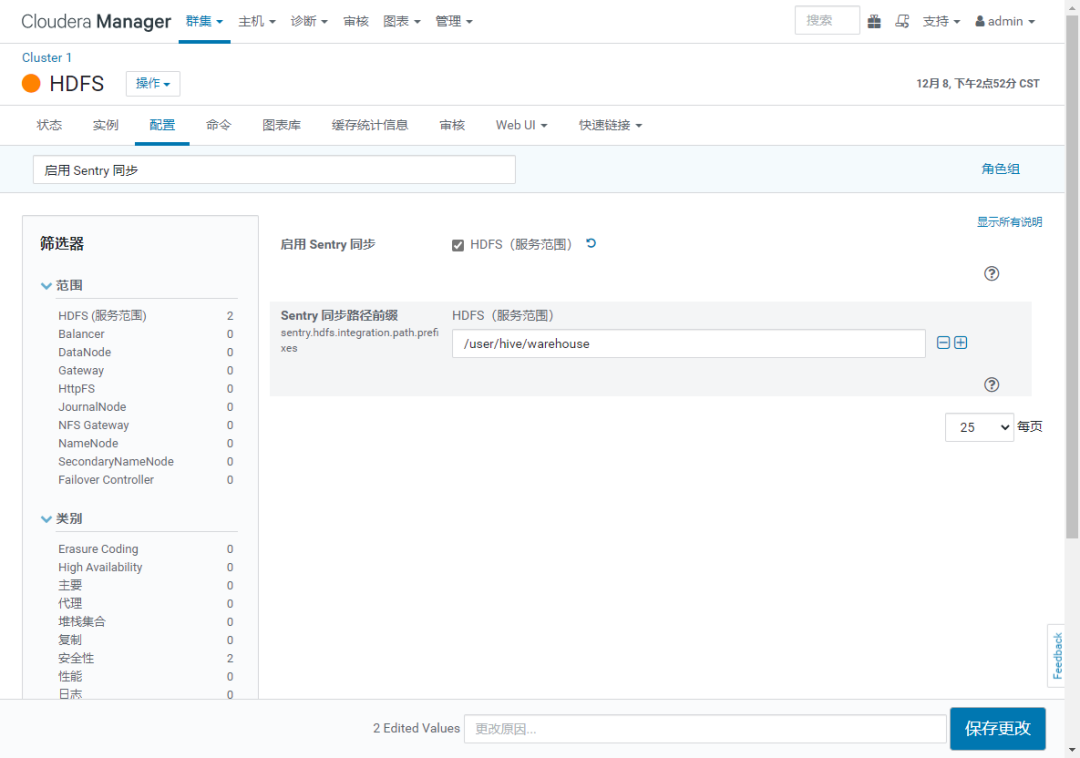Open the 缓存统计信息 tab

(370, 125)
